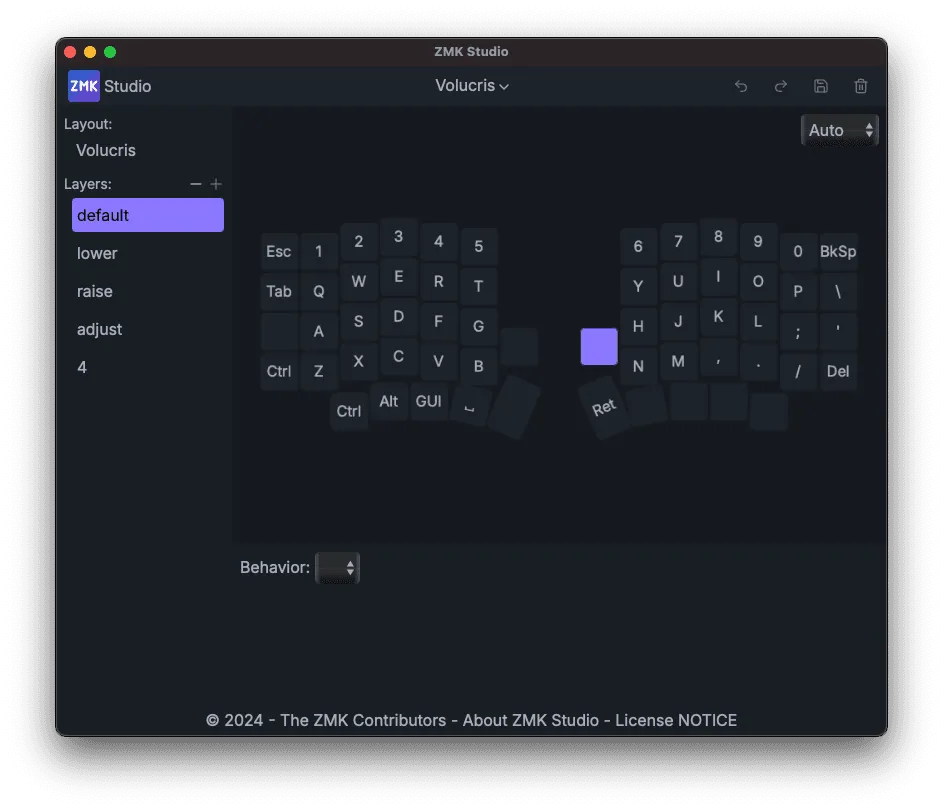The height and width of the screenshot is (810, 943).
Task: Select the semicolon key
Action: (x=798, y=331)
